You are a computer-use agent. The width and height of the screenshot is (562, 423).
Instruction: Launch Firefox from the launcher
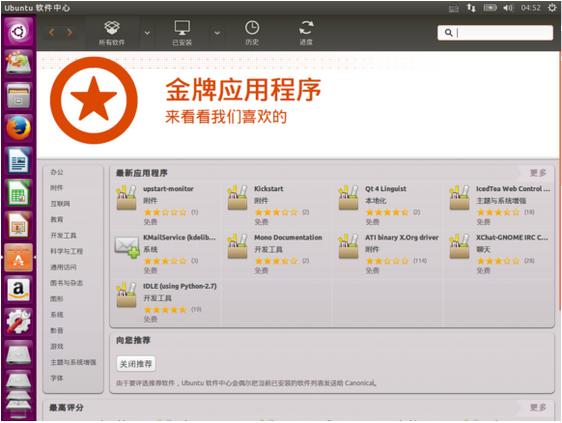19,128
